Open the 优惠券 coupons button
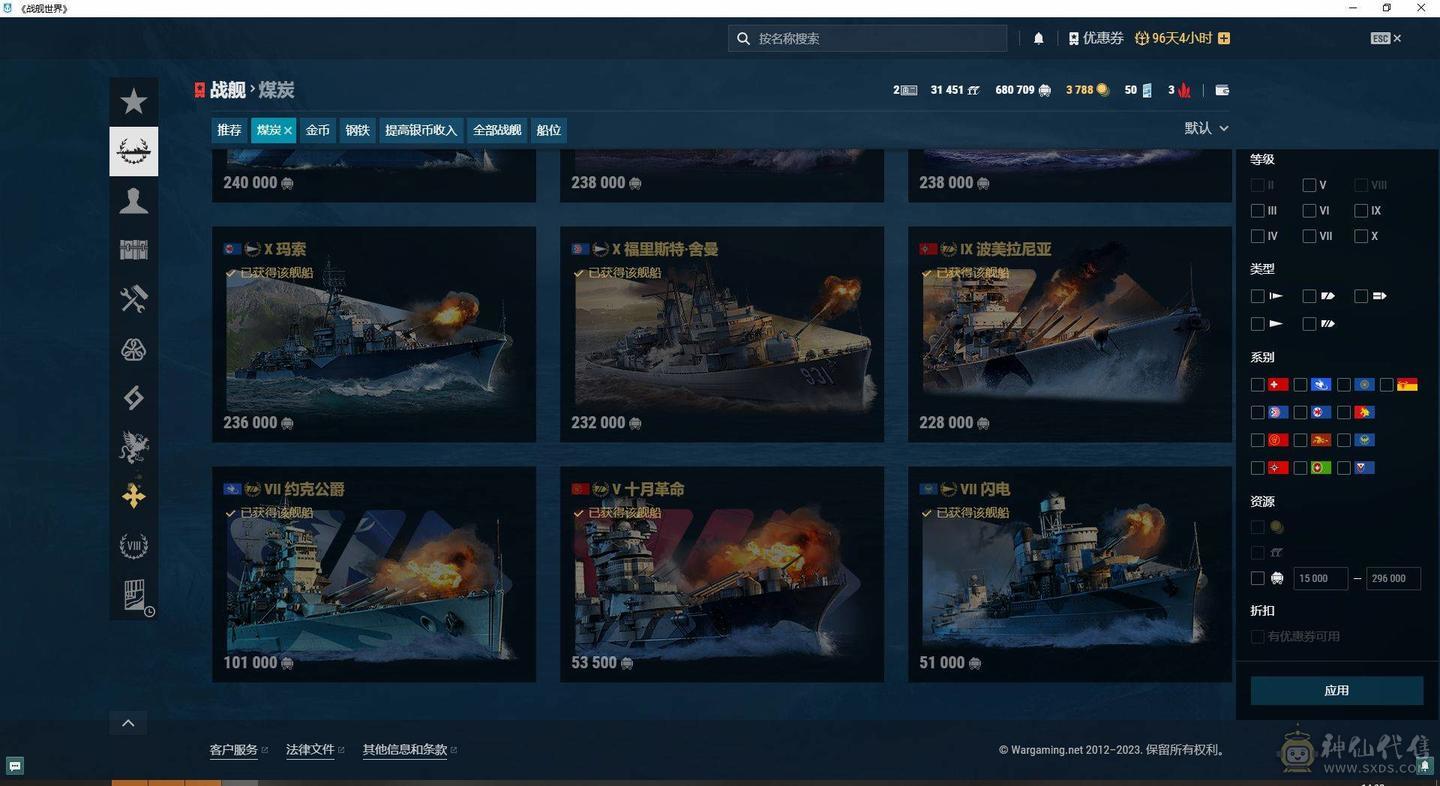Image resolution: width=1440 pixels, height=786 pixels. (x=1096, y=38)
